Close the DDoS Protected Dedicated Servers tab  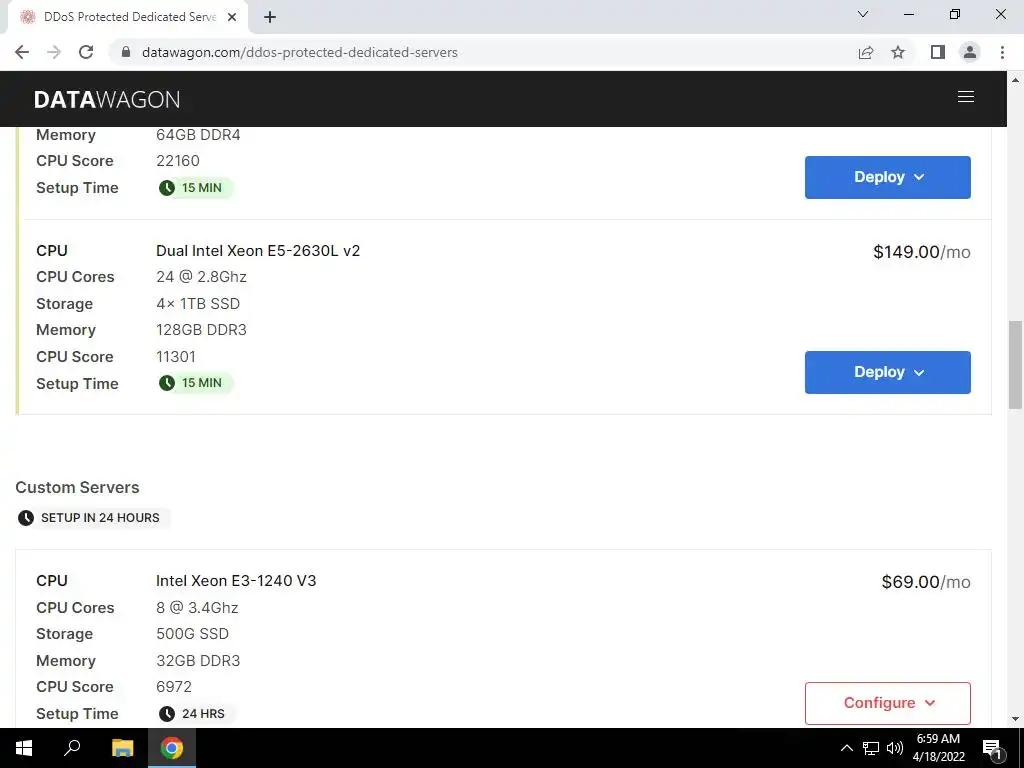click(232, 17)
